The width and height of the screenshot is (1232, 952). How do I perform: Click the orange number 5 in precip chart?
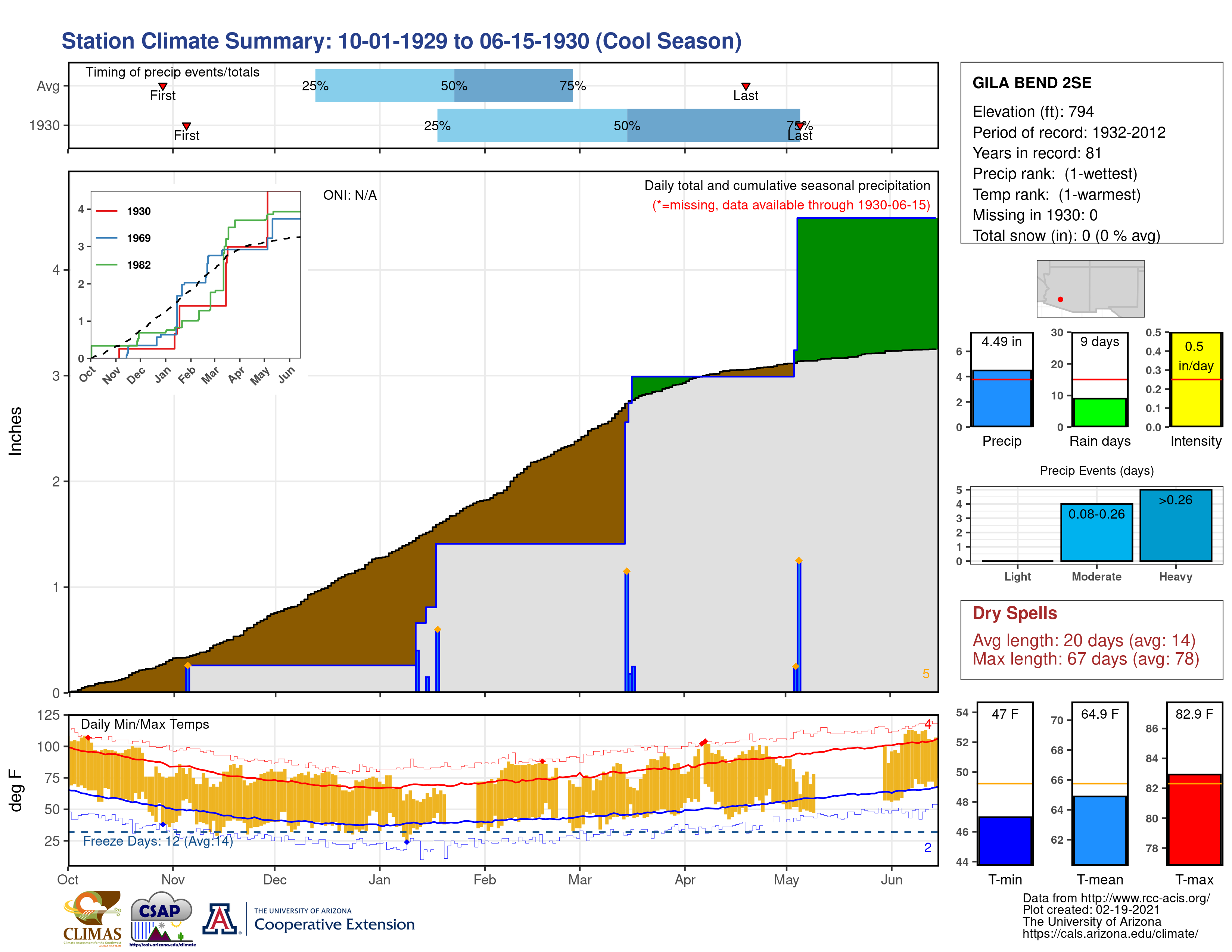926,674
